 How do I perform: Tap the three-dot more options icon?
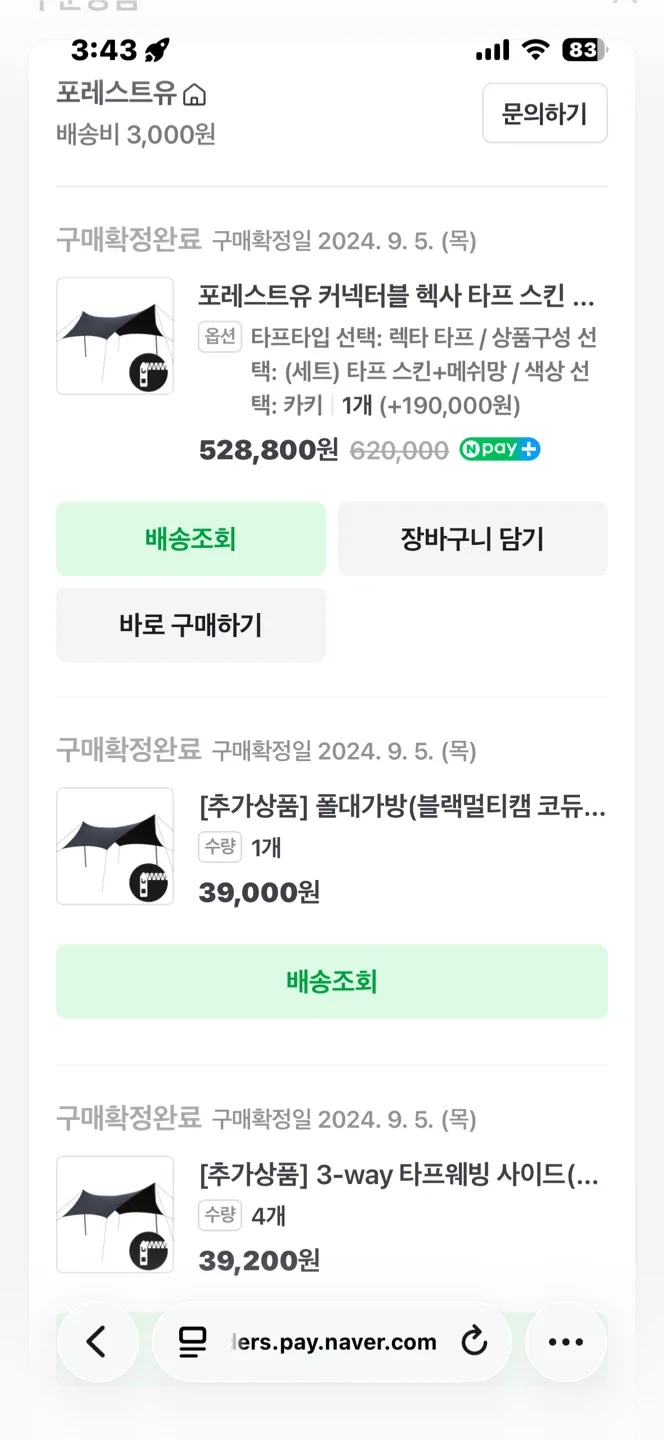566,1342
